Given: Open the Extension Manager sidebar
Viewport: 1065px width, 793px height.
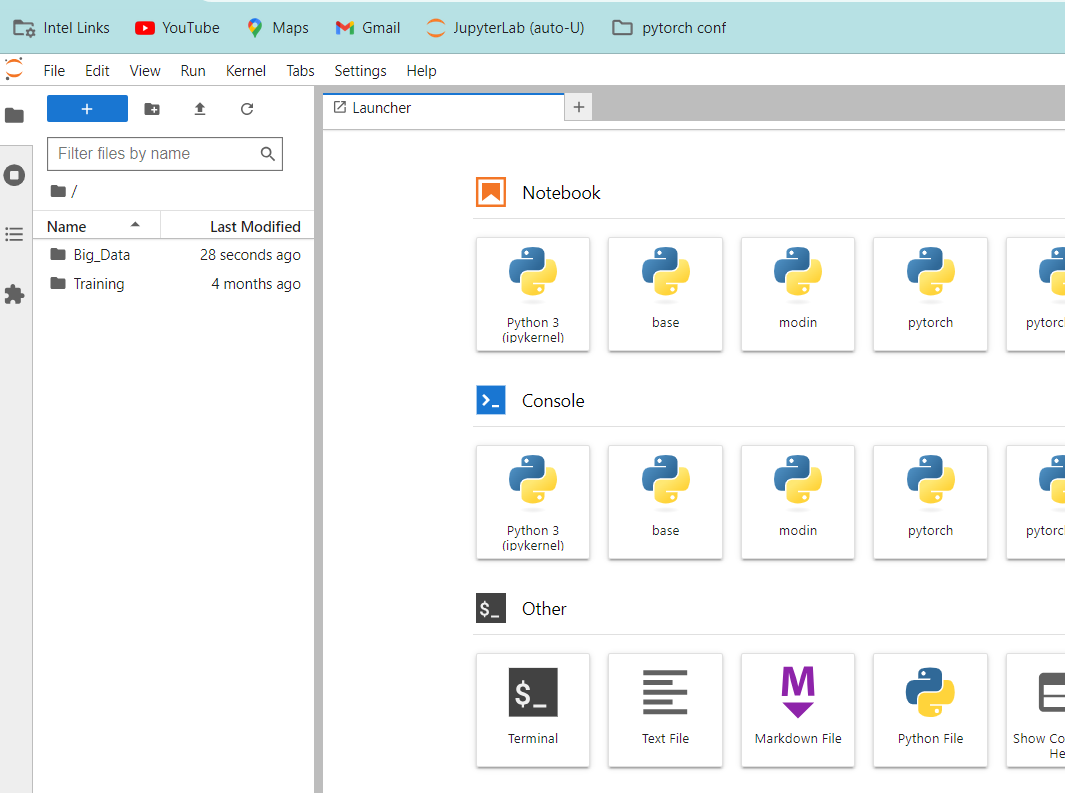Looking at the screenshot, I should click(x=14, y=294).
